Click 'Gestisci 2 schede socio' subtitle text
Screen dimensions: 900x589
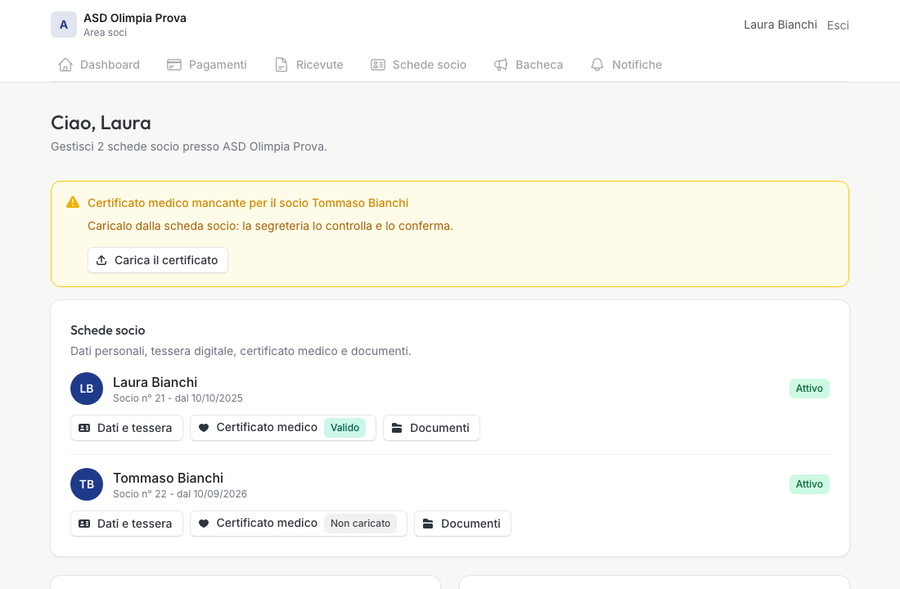coord(189,147)
